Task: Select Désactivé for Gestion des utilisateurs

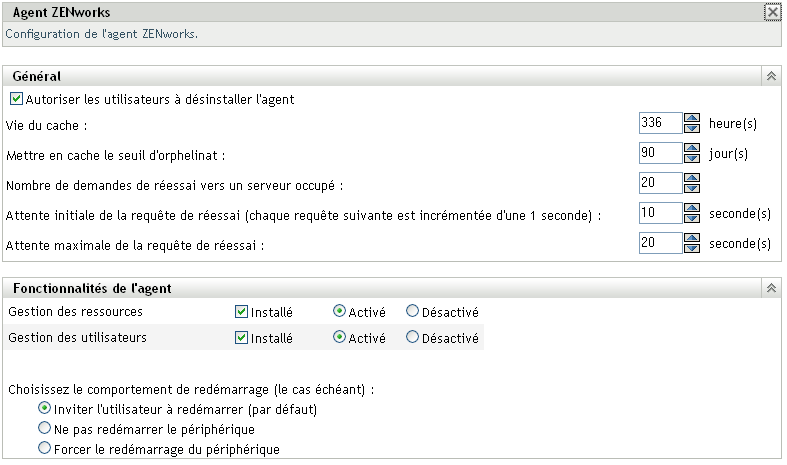Action: click(x=412, y=338)
